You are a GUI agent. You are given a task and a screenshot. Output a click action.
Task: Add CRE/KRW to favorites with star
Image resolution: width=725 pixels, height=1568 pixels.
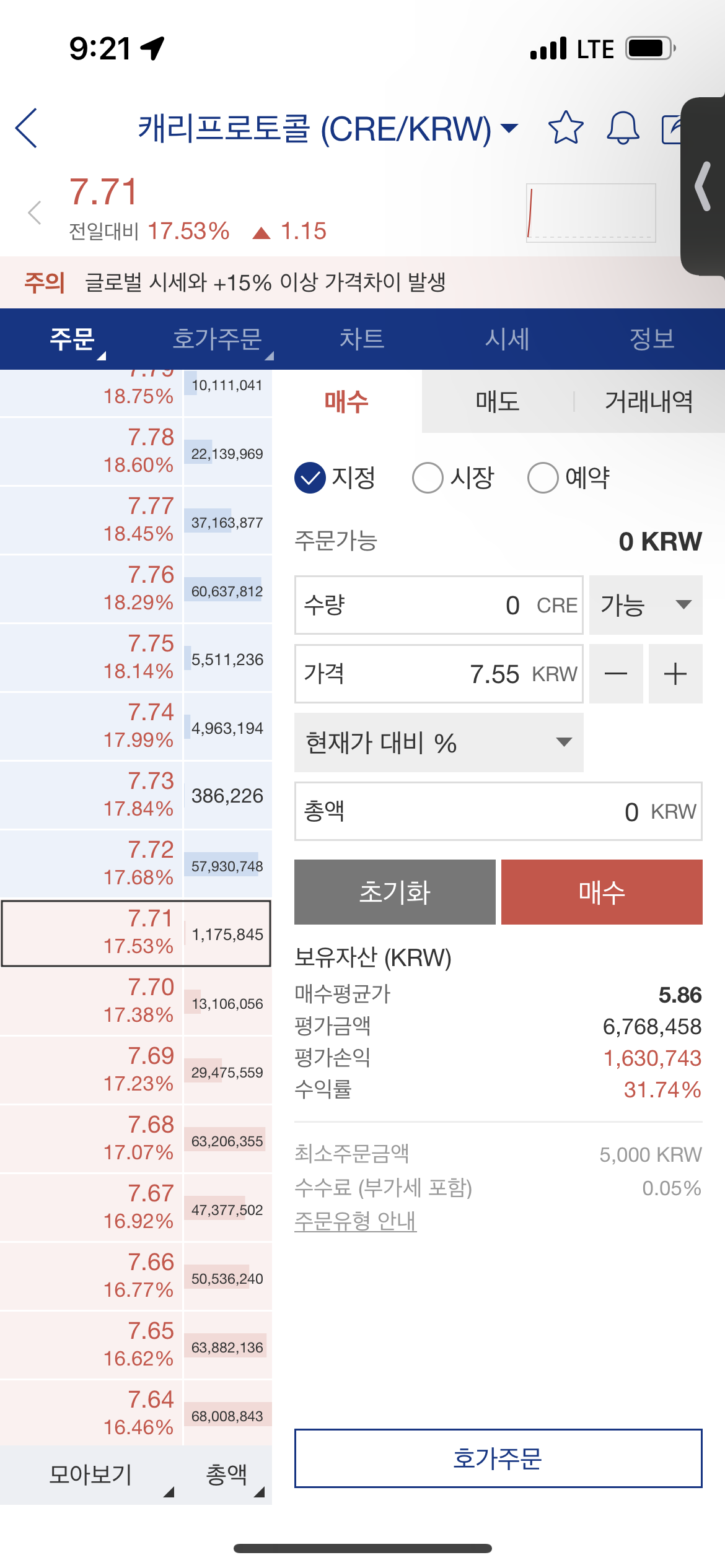pyautogui.click(x=566, y=128)
